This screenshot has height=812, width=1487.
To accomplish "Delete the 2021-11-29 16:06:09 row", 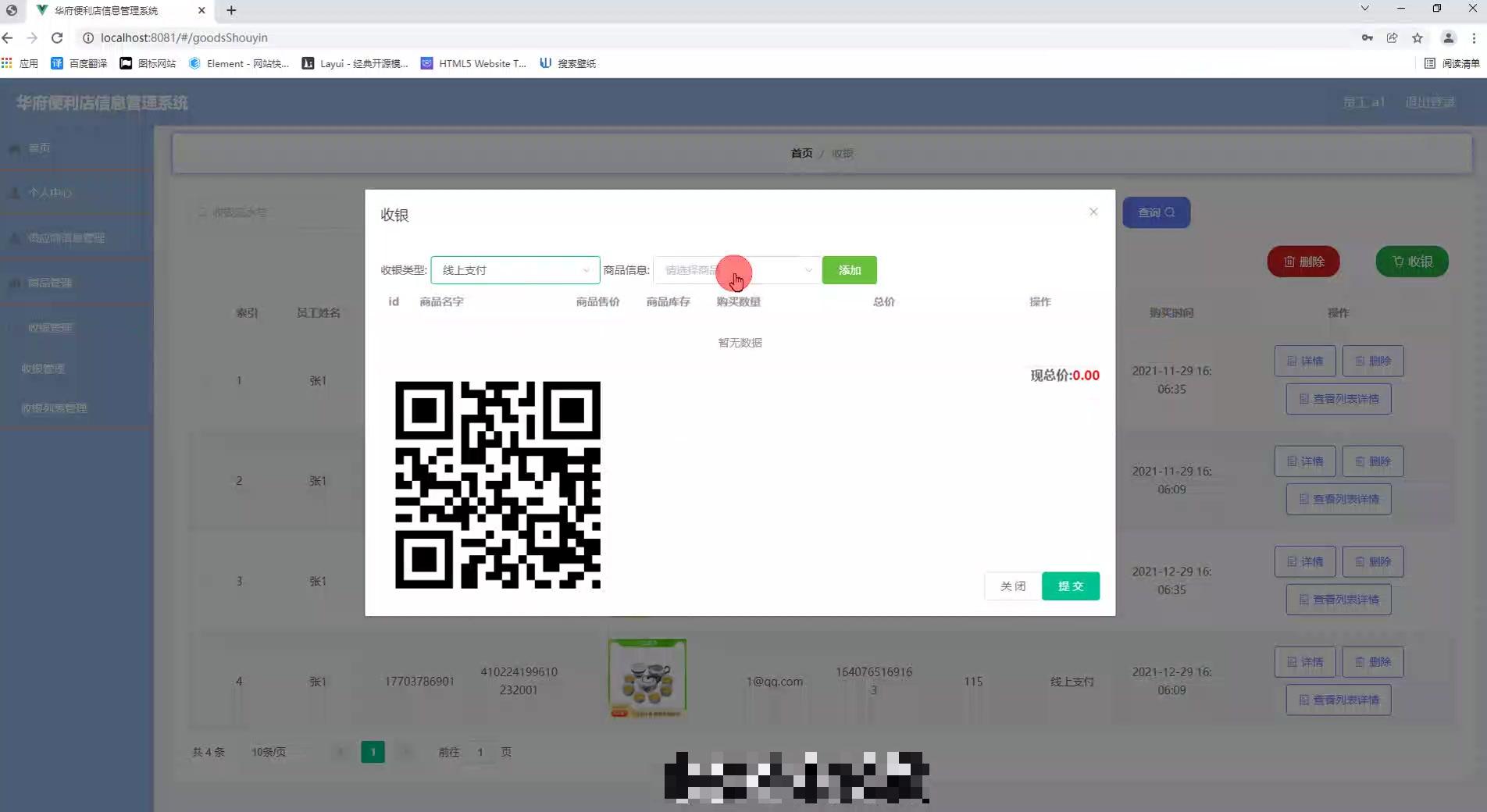I will click(1373, 461).
